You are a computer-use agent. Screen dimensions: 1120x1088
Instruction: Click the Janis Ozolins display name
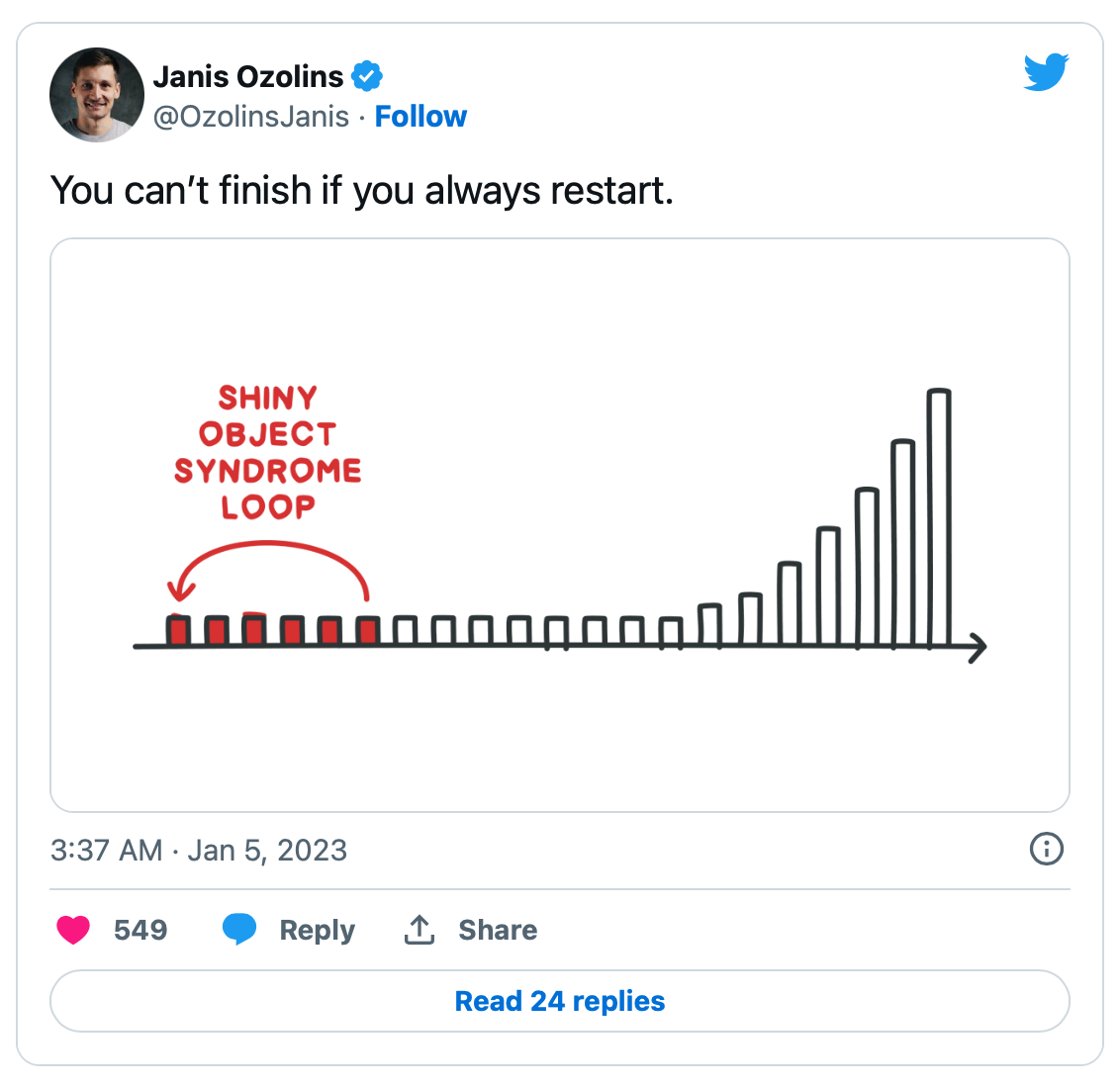point(248,76)
